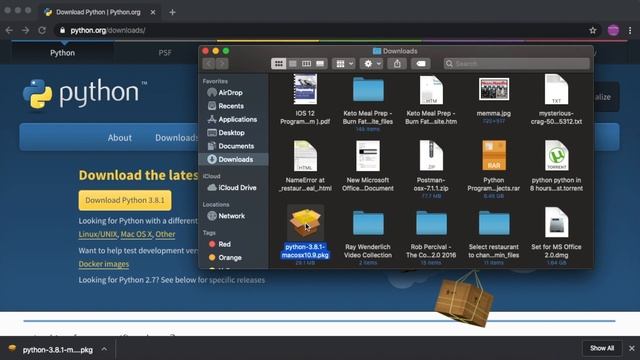Screen dimensions: 640x360
Task: Focus the Finder search field
Action: (517, 64)
